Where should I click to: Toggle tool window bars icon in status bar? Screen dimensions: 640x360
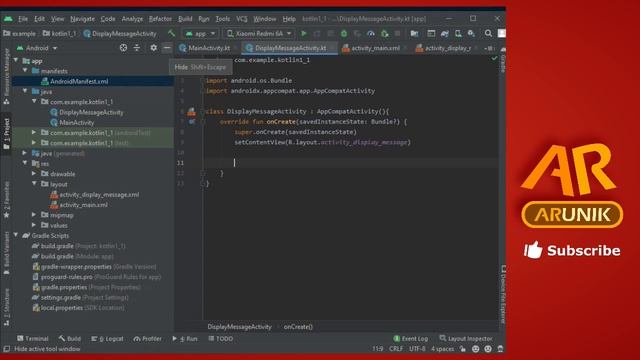click(x=7, y=349)
